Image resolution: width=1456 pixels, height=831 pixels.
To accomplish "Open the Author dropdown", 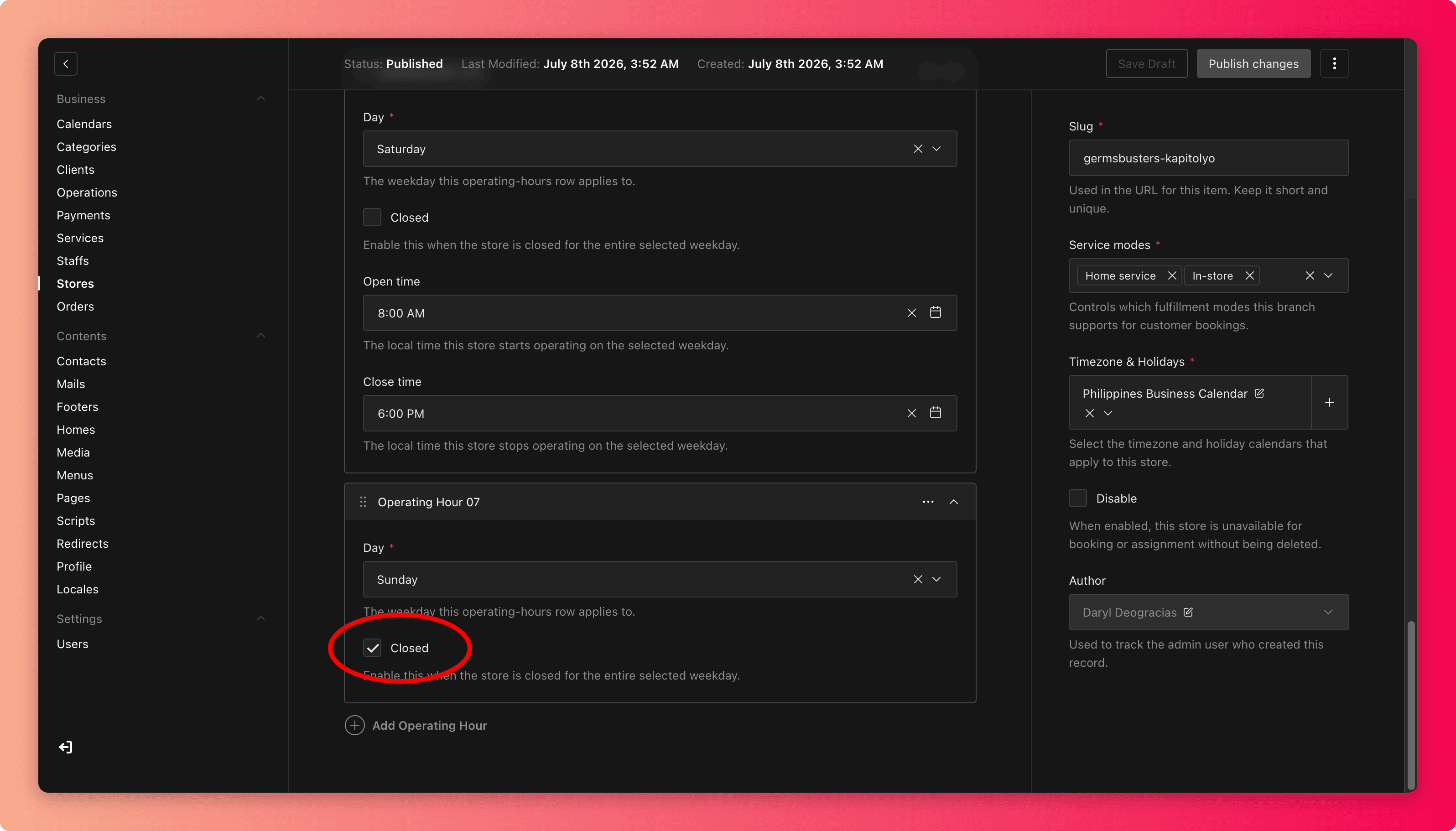I will [x=1327, y=612].
